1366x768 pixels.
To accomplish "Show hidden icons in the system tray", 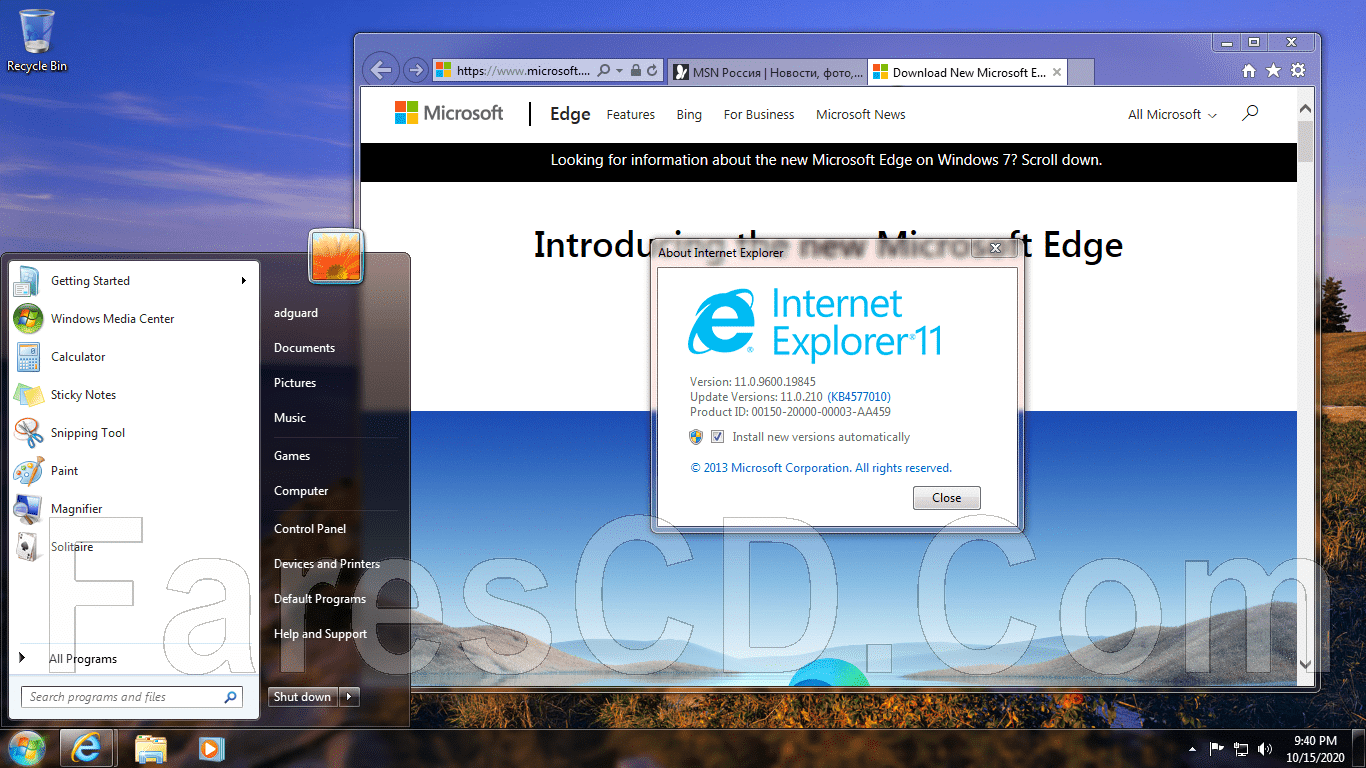I will pyautogui.click(x=1192, y=749).
